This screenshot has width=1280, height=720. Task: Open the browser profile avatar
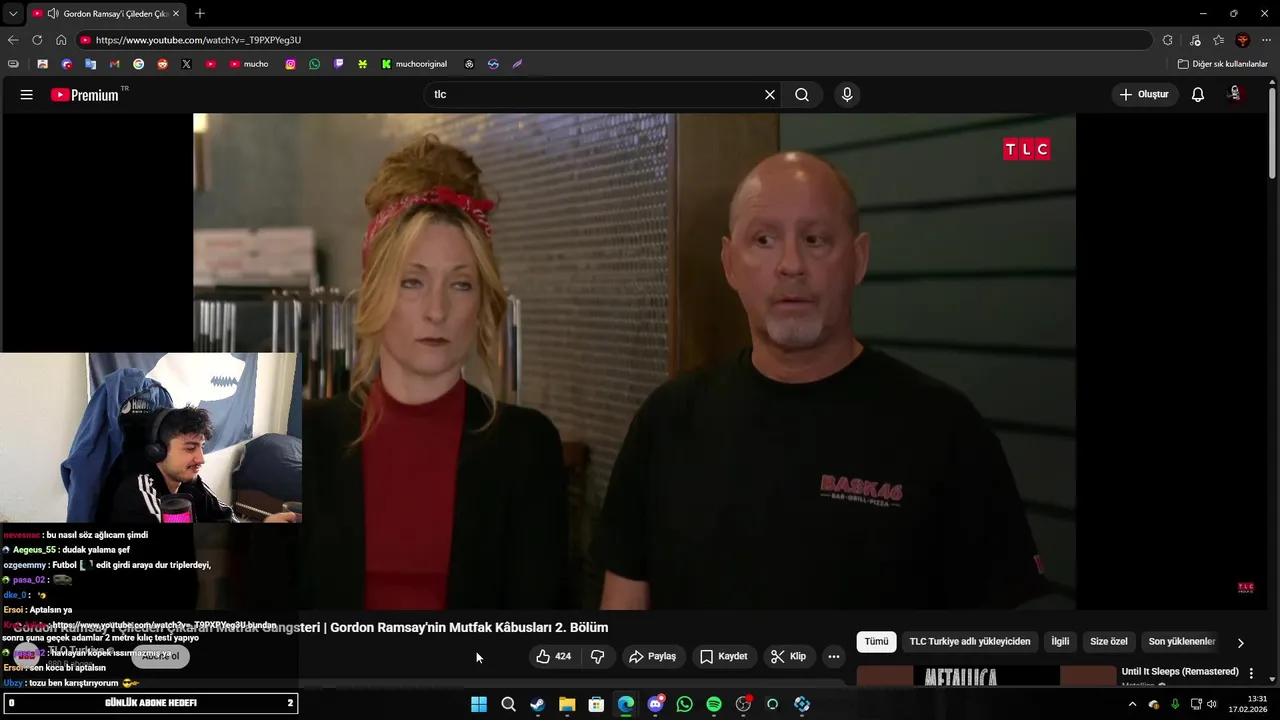[x=1242, y=40]
